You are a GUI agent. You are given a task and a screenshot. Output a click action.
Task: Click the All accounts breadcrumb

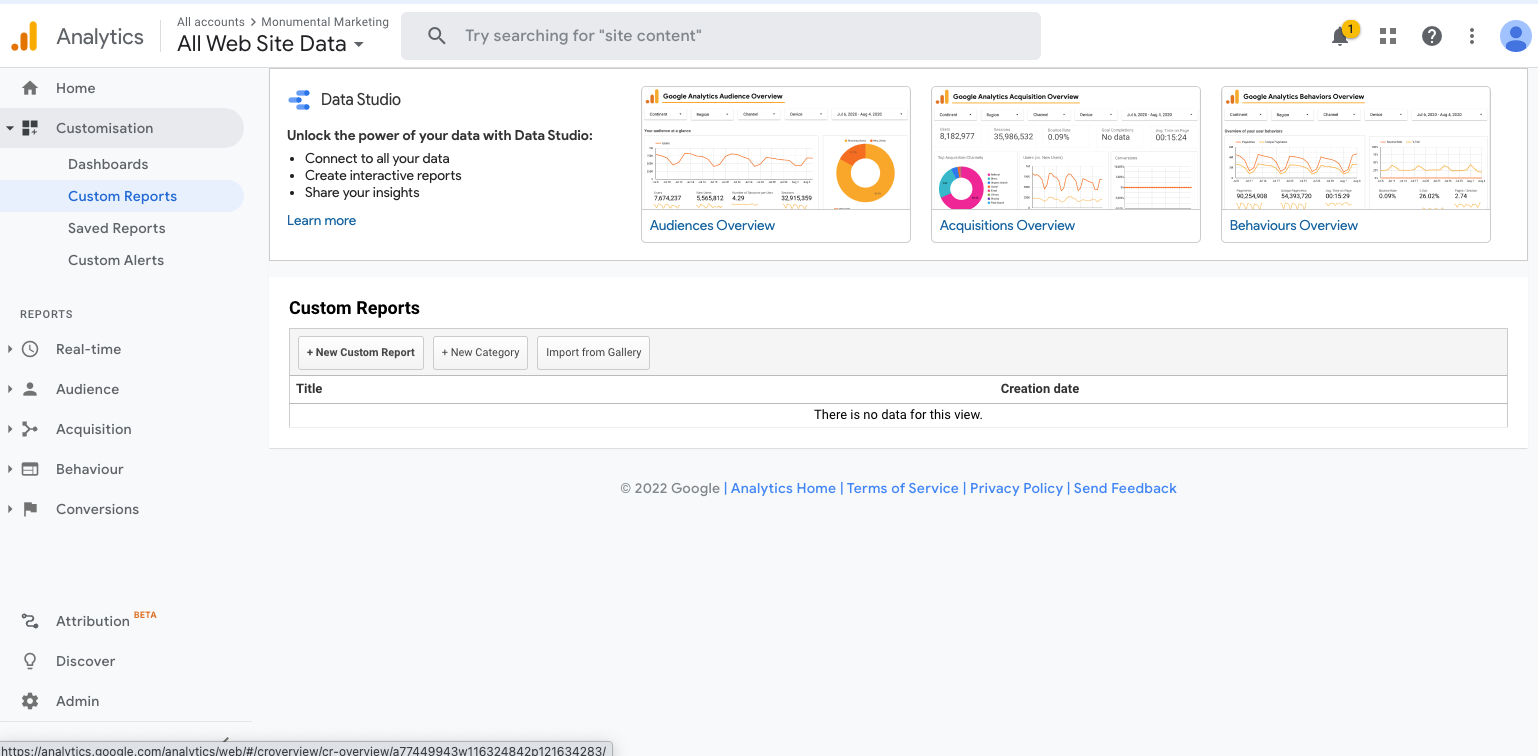click(x=211, y=22)
